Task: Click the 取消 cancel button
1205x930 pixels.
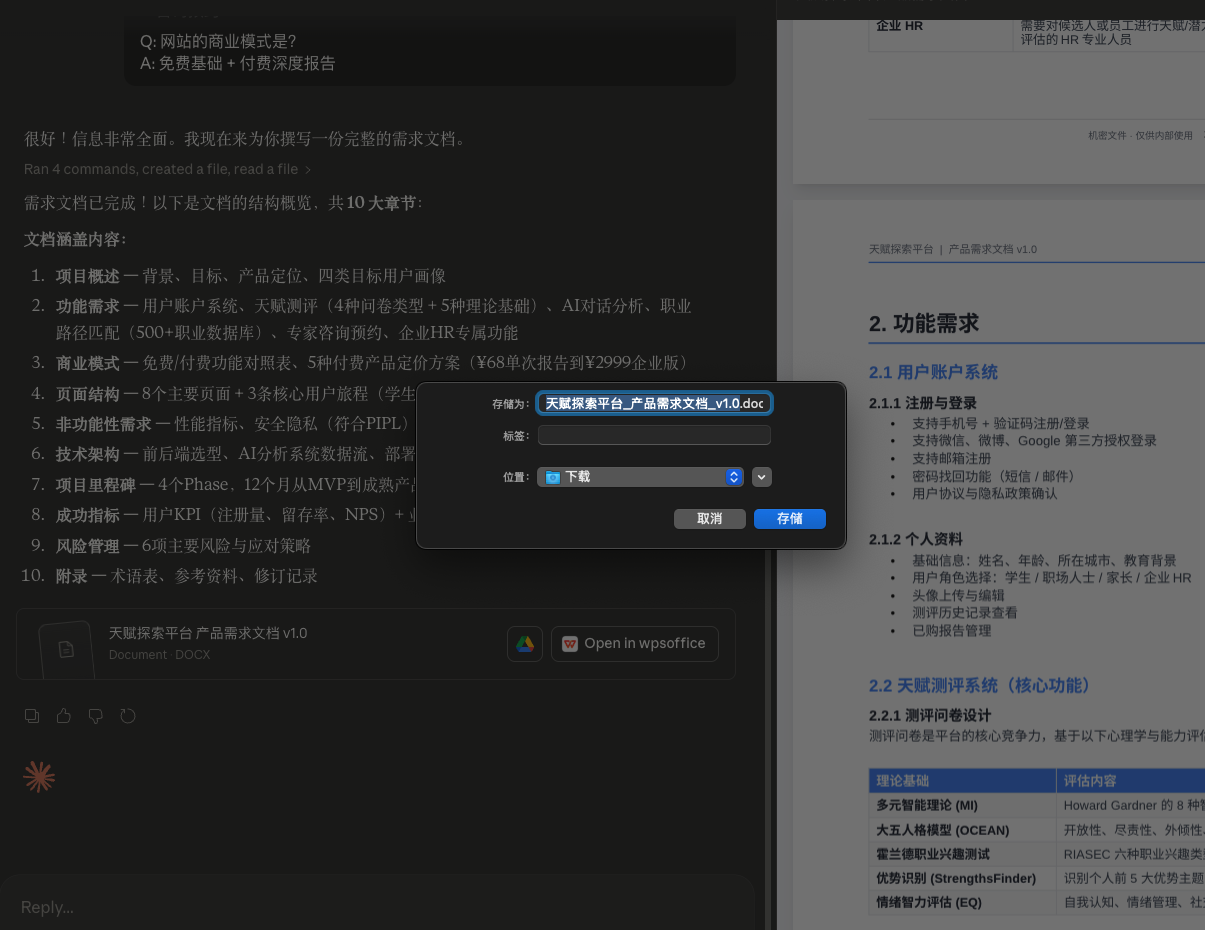Action: (710, 519)
